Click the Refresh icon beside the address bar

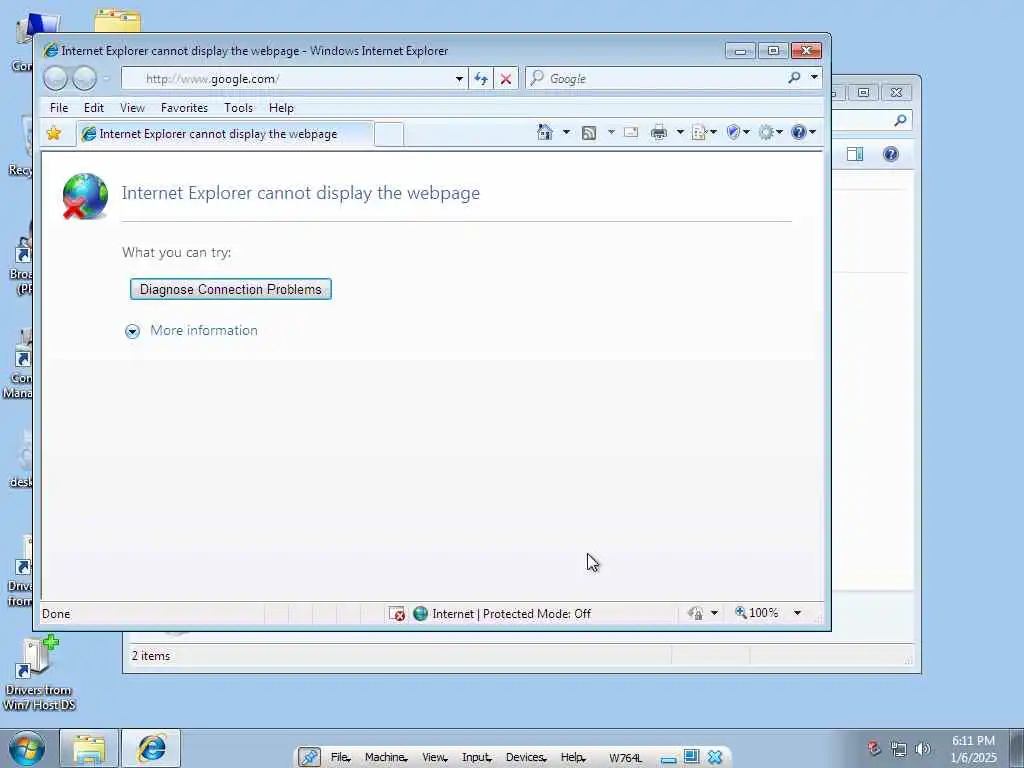pos(481,79)
